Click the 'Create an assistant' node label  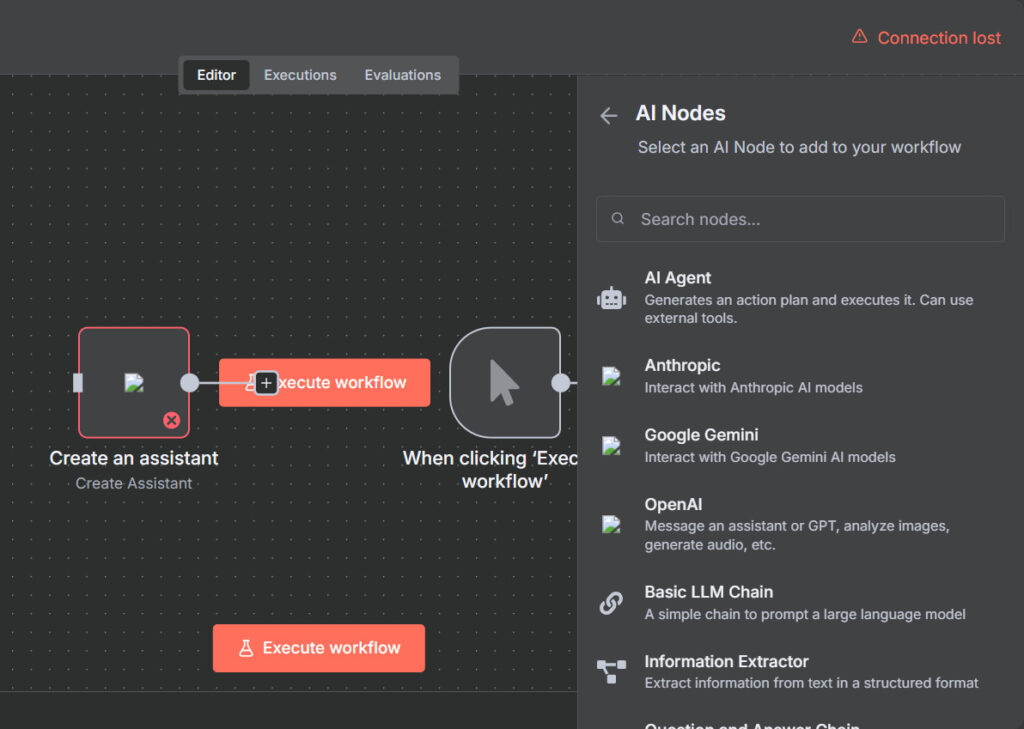tap(134, 458)
